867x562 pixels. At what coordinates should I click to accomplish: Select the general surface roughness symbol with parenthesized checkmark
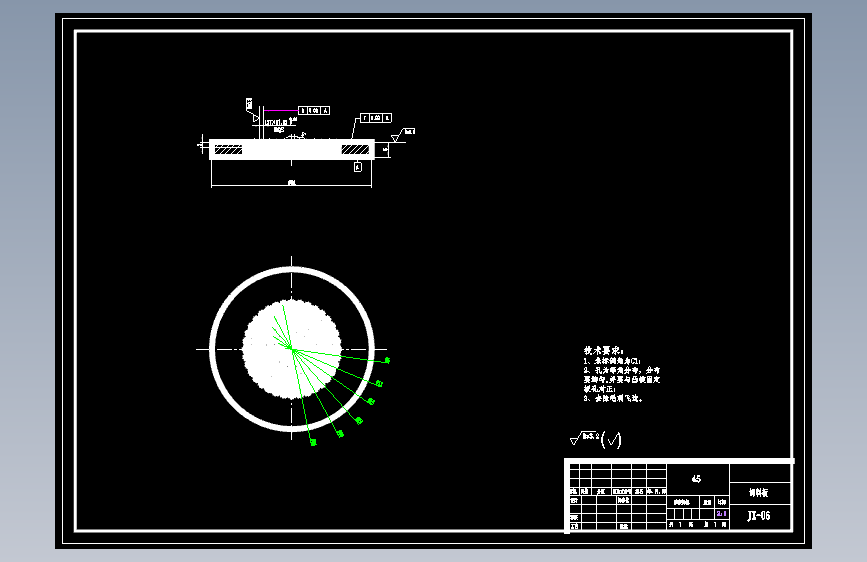tap(596, 439)
